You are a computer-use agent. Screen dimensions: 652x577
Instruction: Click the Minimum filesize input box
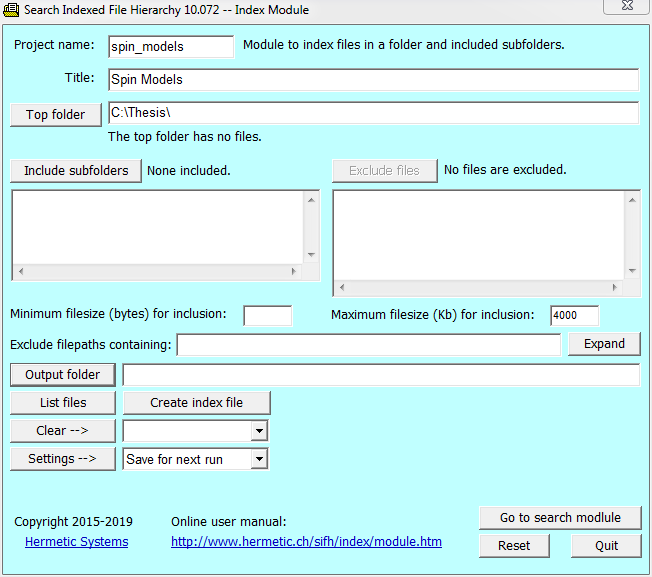[268, 316]
